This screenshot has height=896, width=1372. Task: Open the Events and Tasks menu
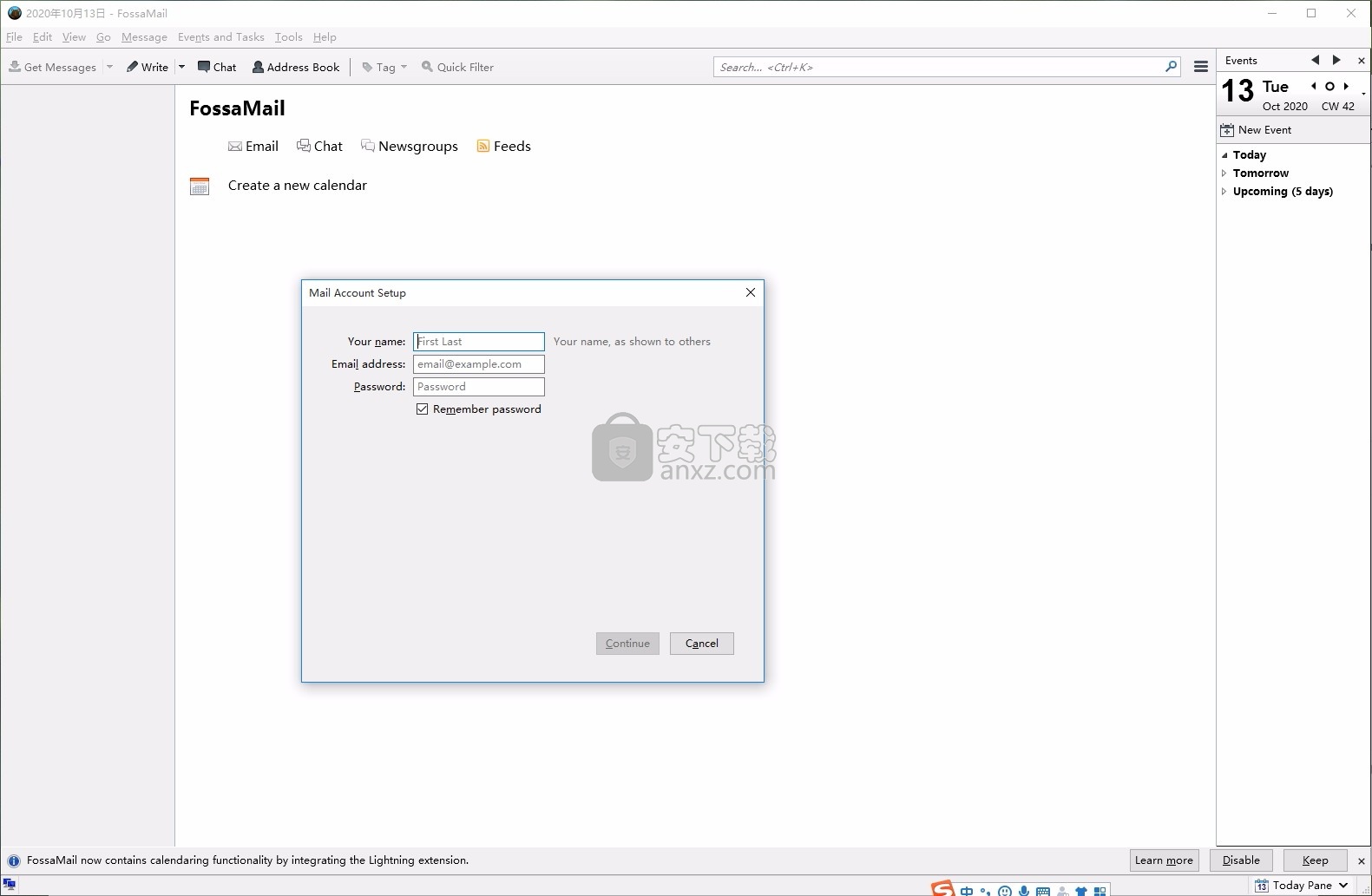220,37
